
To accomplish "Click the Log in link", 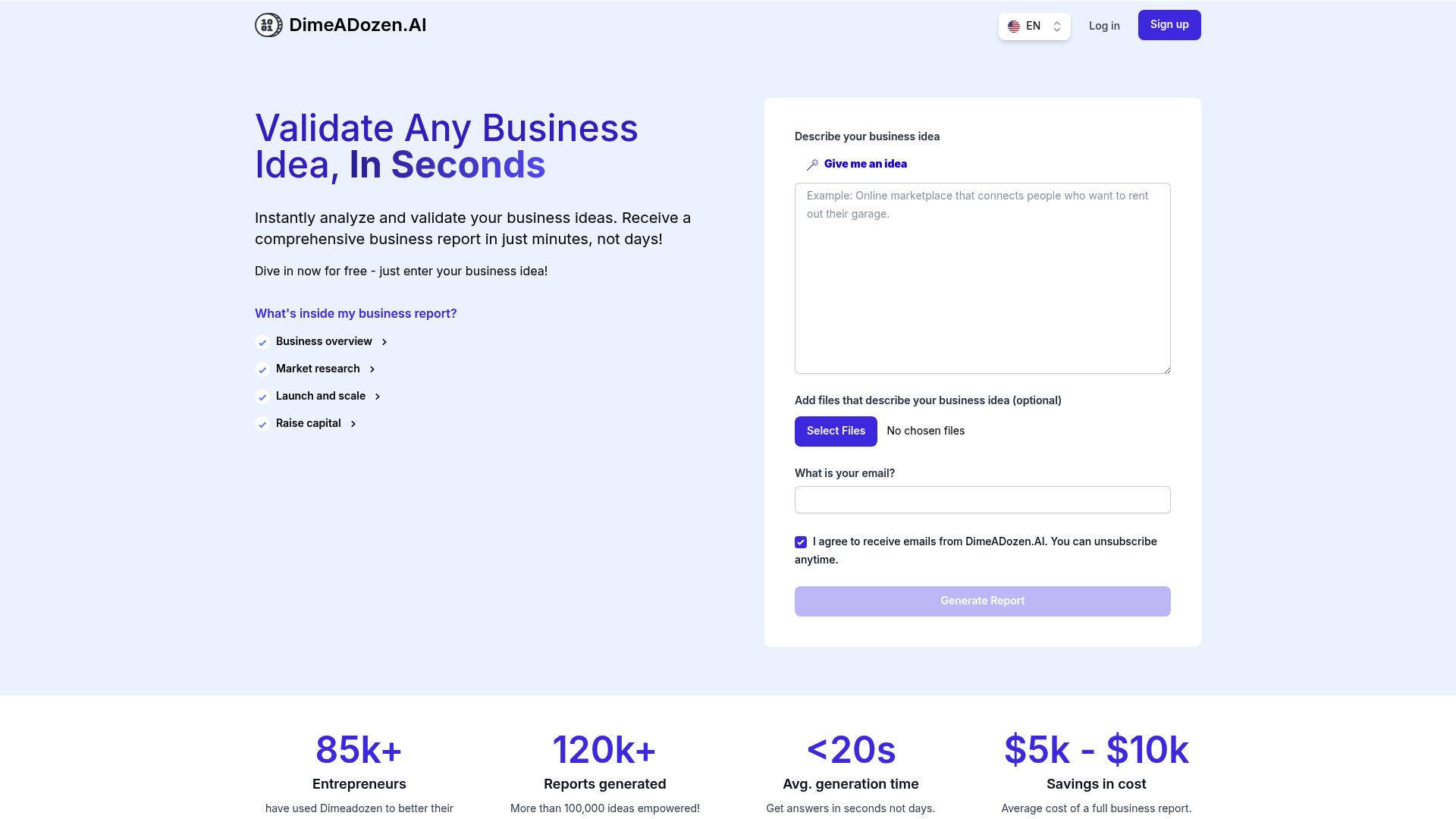I will coord(1104,26).
